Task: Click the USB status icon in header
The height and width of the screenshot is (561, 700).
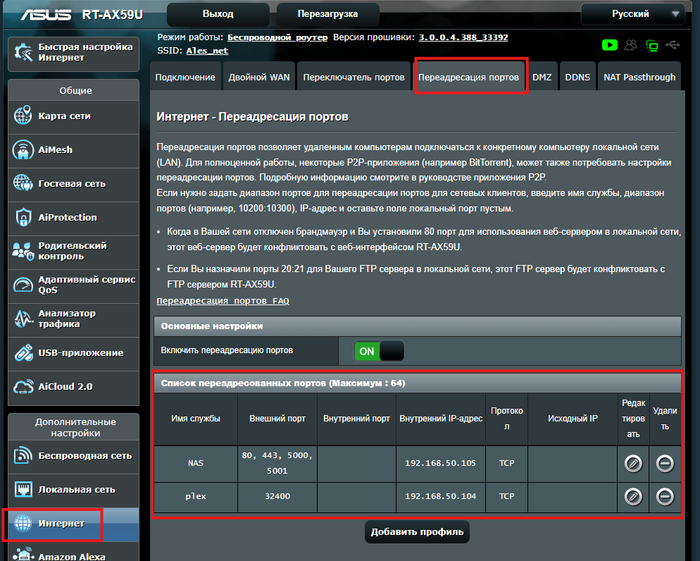Action: tap(675, 45)
